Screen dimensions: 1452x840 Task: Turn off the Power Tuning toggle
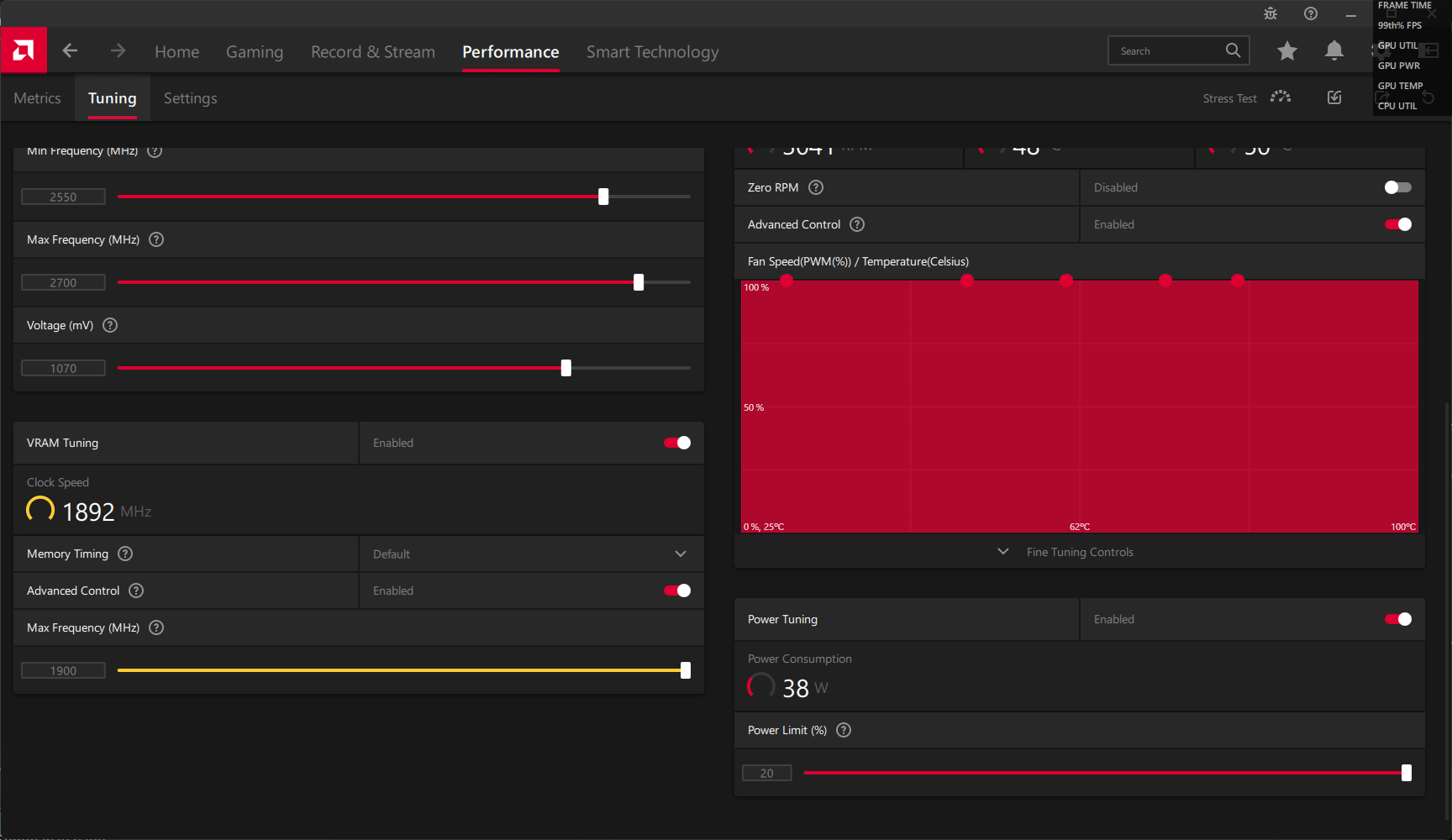1397,619
